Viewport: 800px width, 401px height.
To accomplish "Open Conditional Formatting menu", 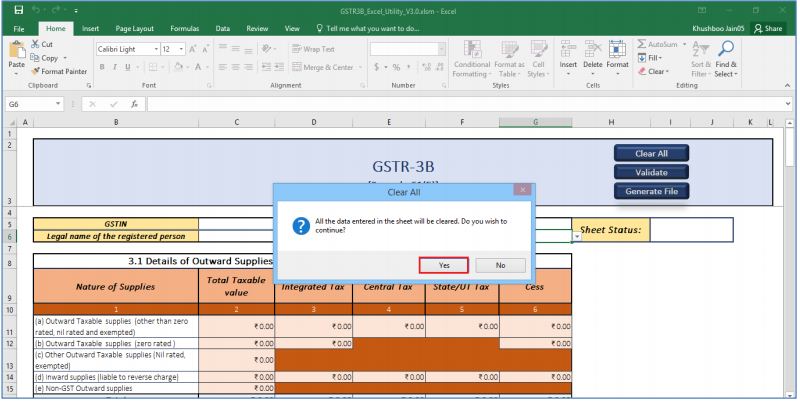I will coord(471,59).
